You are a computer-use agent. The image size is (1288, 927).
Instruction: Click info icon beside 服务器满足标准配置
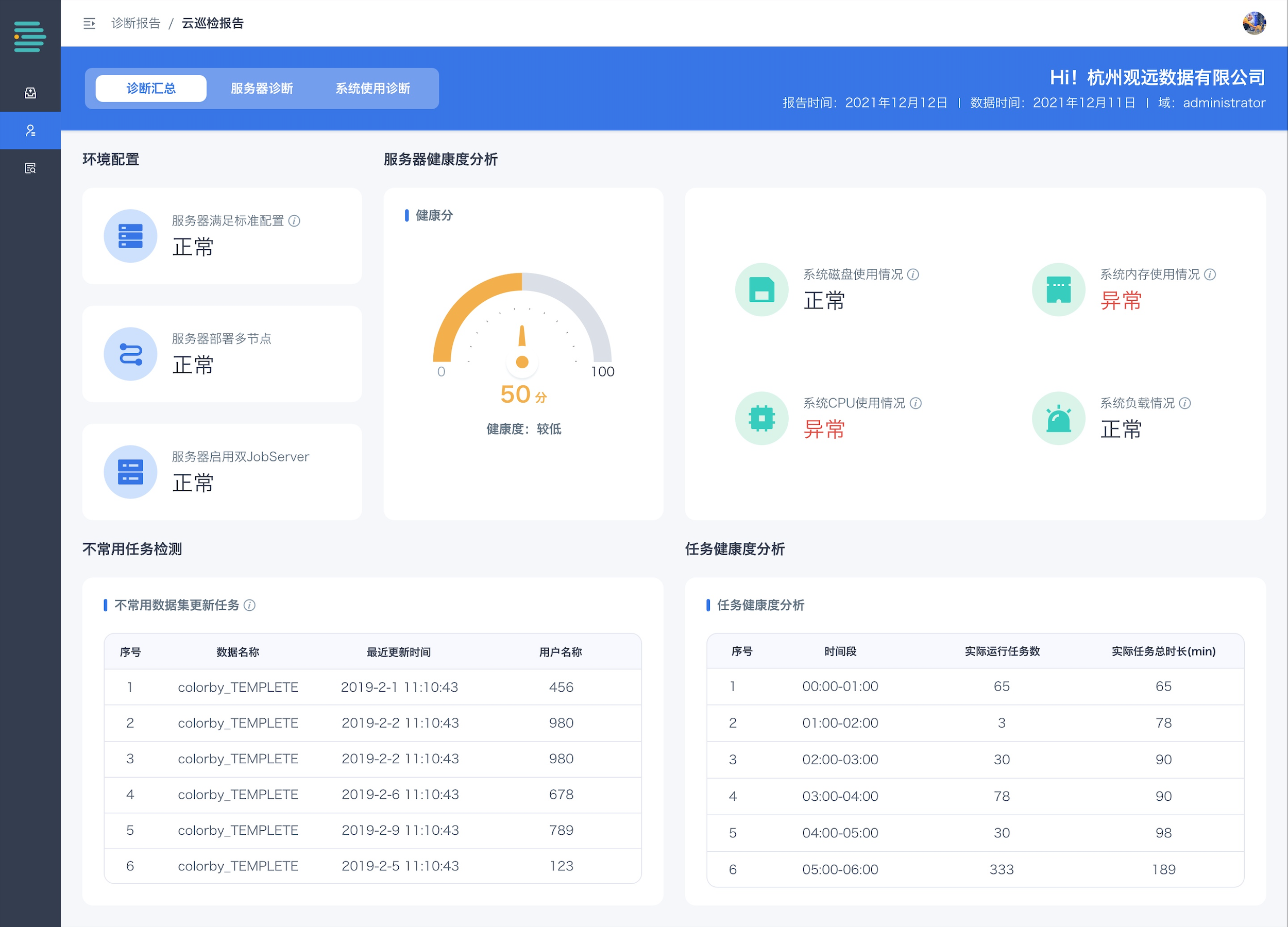[x=294, y=221]
